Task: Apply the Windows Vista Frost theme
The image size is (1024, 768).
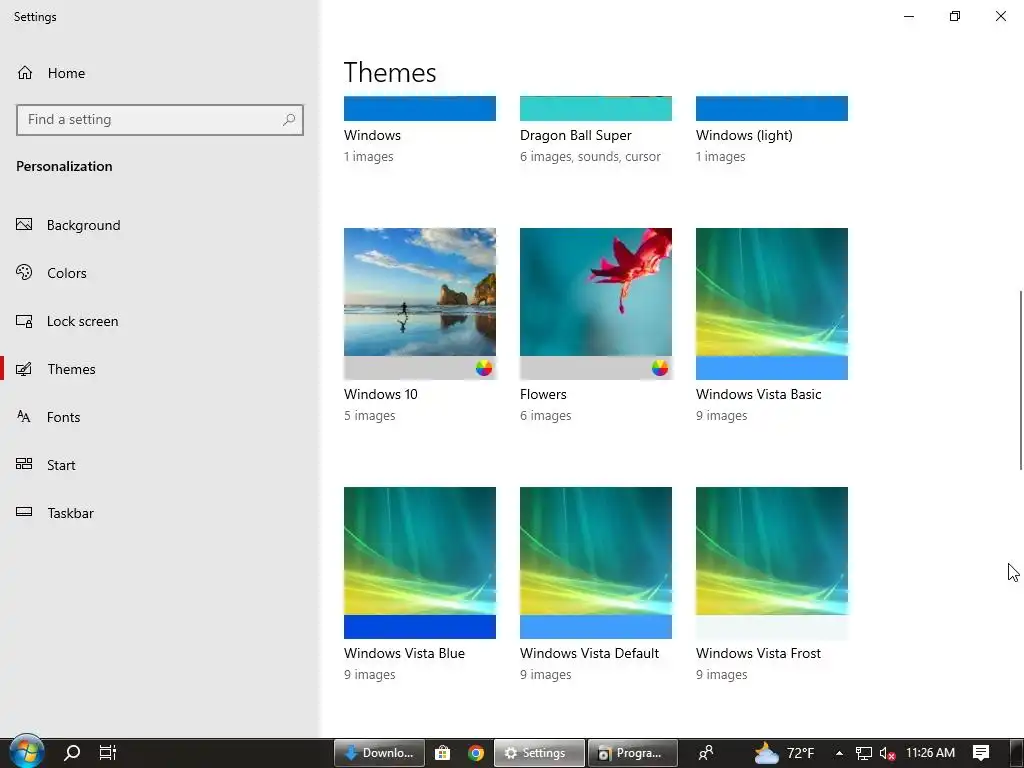Action: [772, 563]
